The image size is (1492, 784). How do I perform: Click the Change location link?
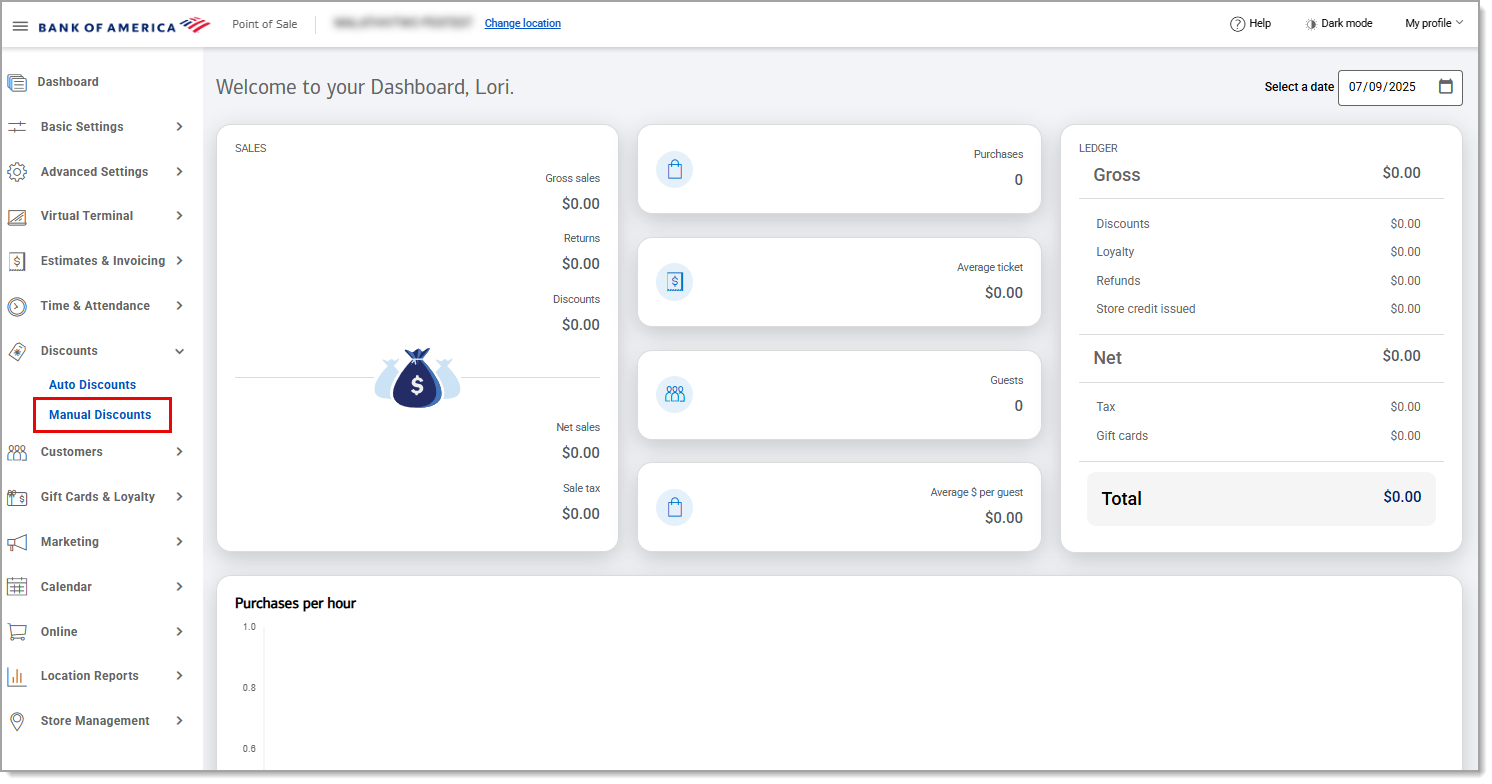pyautogui.click(x=523, y=24)
